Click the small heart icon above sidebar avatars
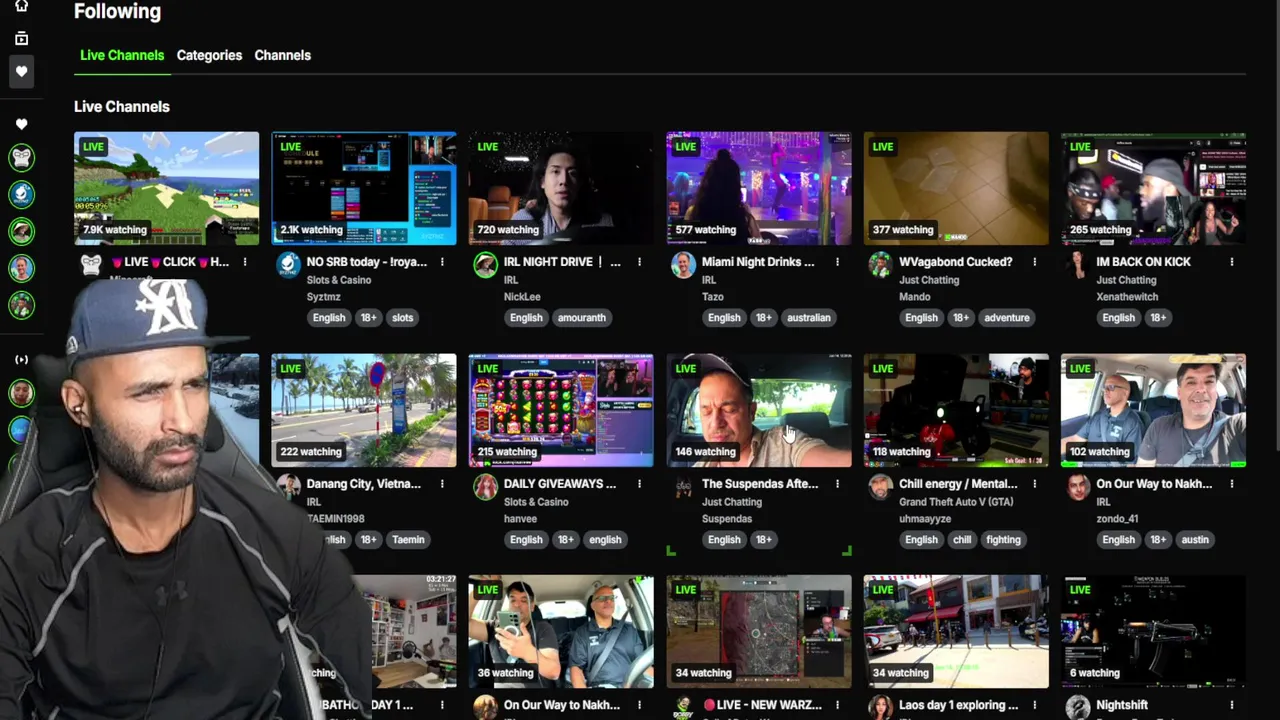This screenshot has height=720, width=1280. [x=21, y=124]
